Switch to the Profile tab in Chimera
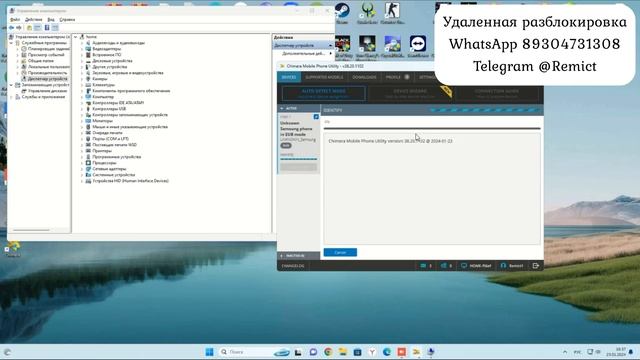640x360 pixels. (x=397, y=77)
